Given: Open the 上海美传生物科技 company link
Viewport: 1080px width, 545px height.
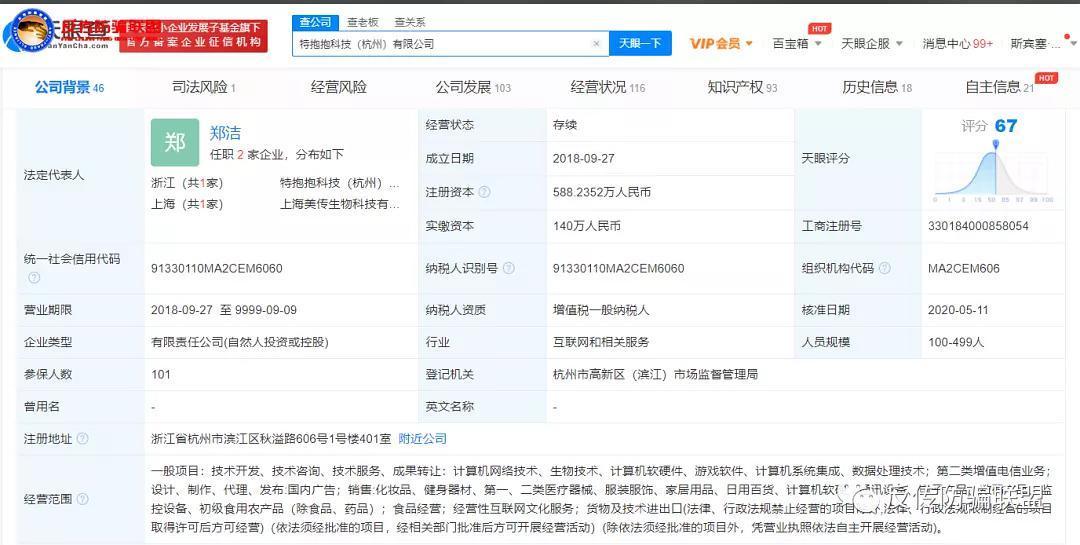Looking at the screenshot, I should tap(340, 205).
